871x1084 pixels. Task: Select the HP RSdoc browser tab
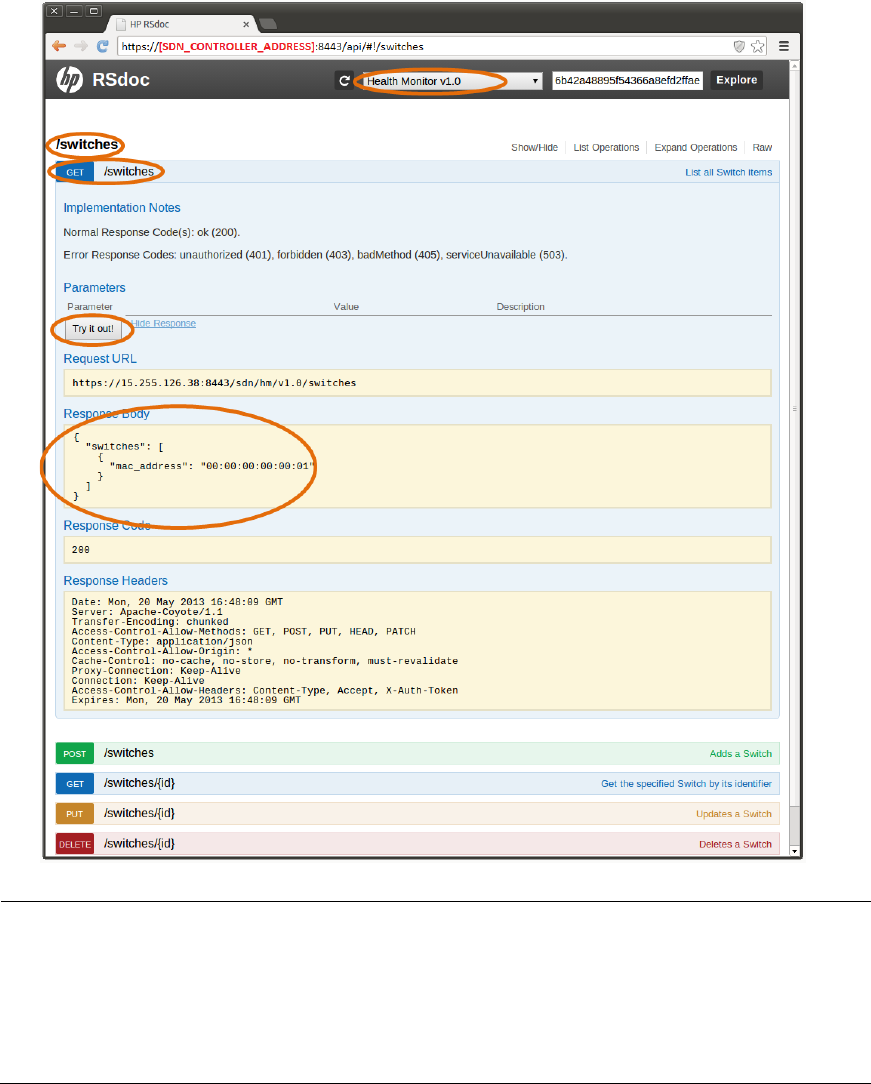point(181,24)
